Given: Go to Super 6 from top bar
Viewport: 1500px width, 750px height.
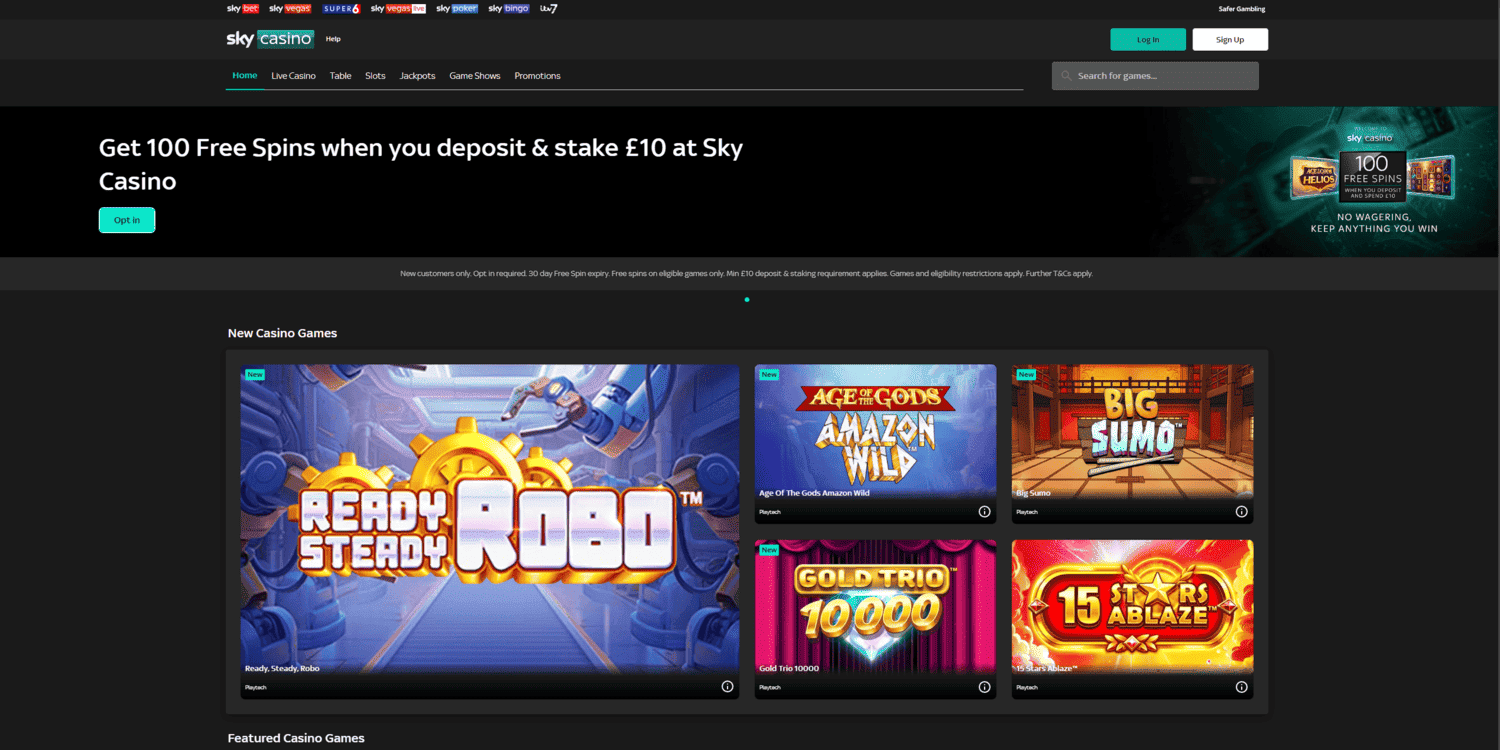Looking at the screenshot, I should click(x=341, y=9).
